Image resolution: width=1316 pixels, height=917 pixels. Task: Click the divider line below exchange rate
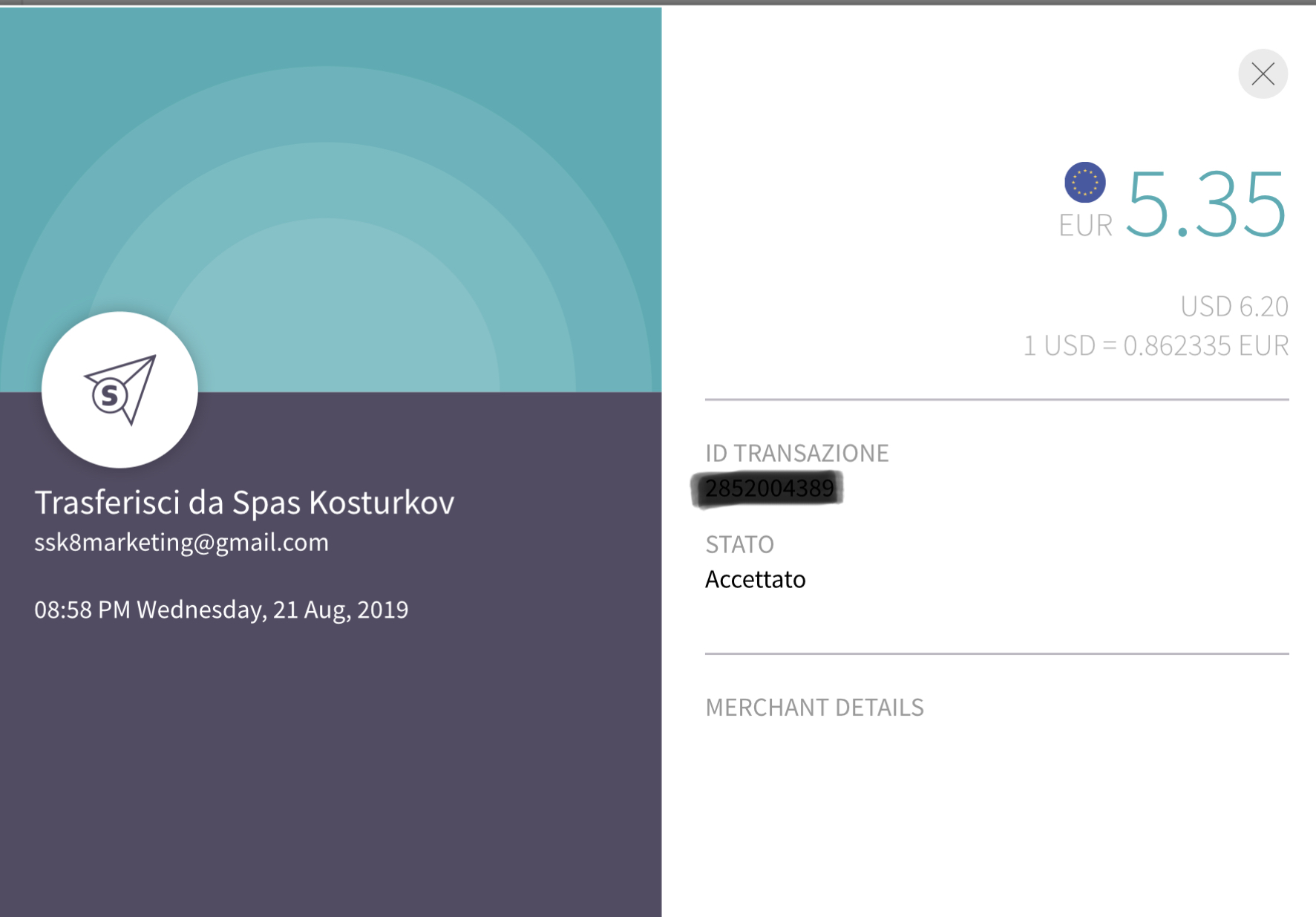click(997, 399)
